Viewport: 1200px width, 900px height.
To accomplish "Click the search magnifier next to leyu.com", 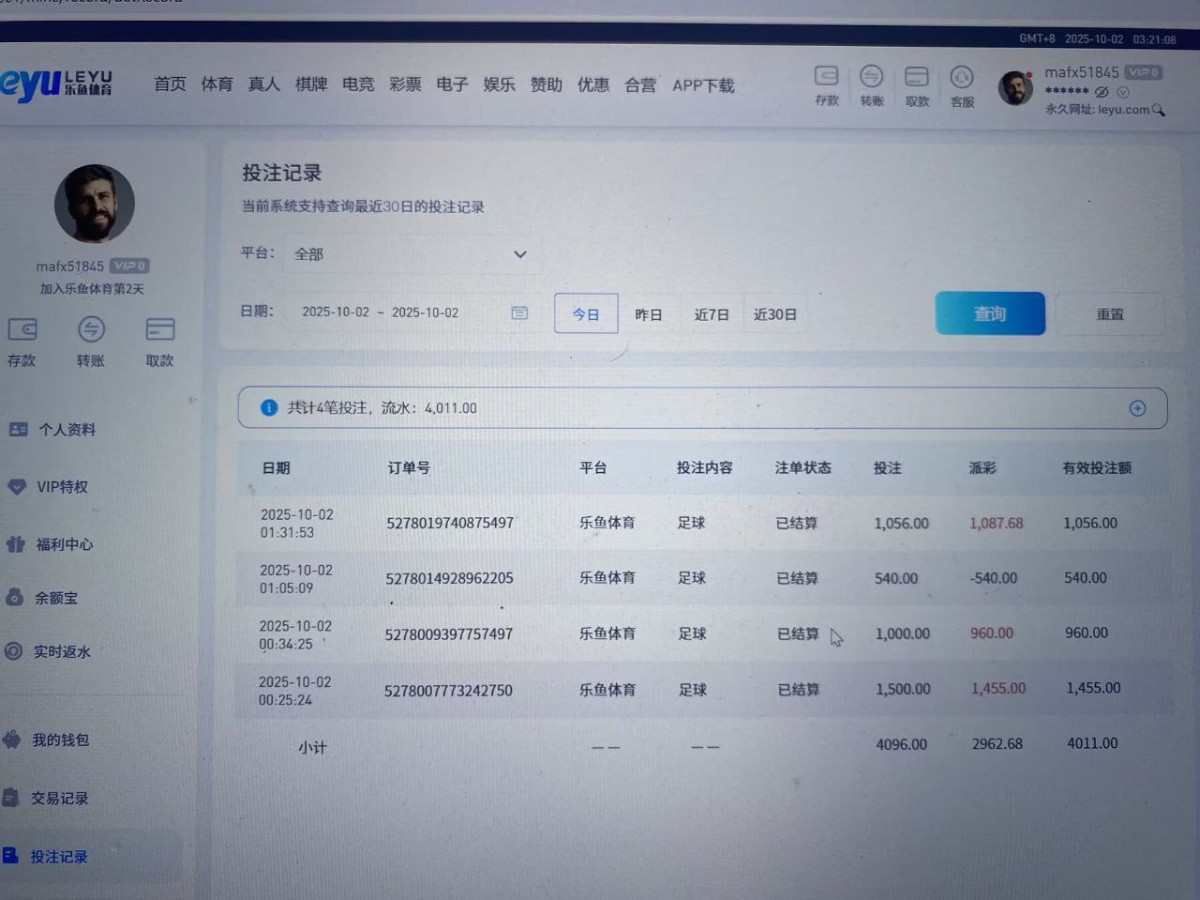I will [x=1158, y=111].
